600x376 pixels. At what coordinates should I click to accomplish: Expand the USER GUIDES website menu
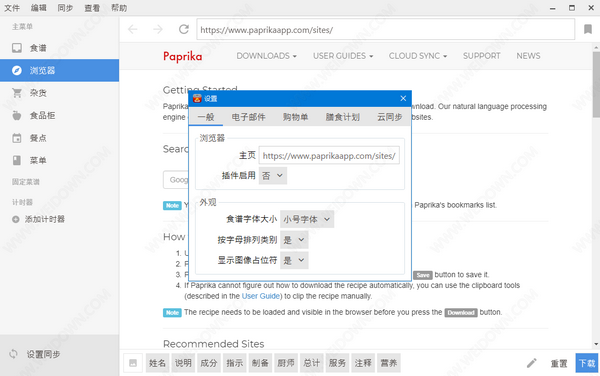coord(343,56)
